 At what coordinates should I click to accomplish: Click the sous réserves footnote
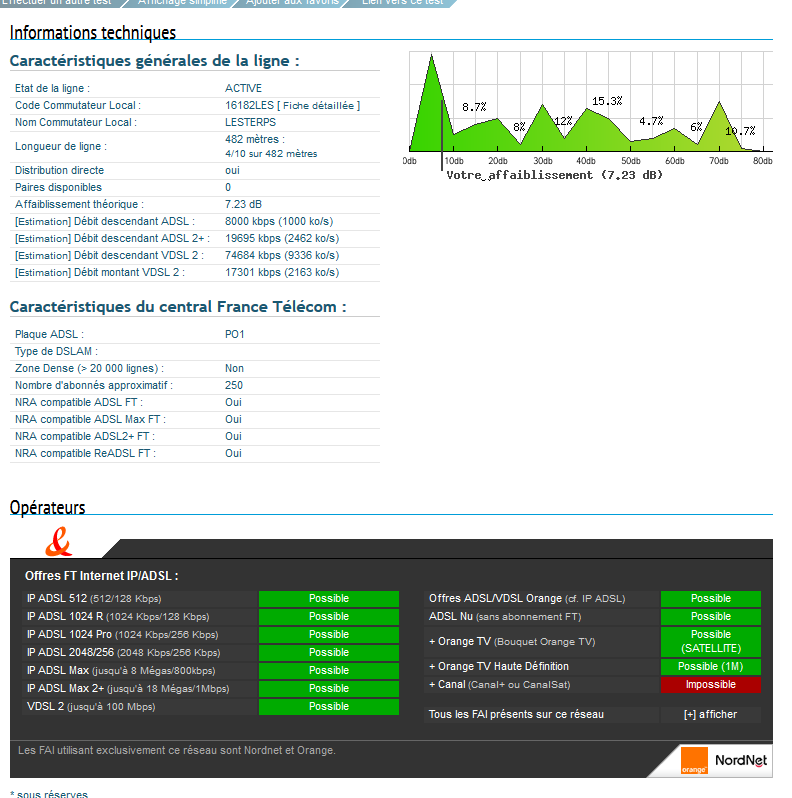point(49,793)
